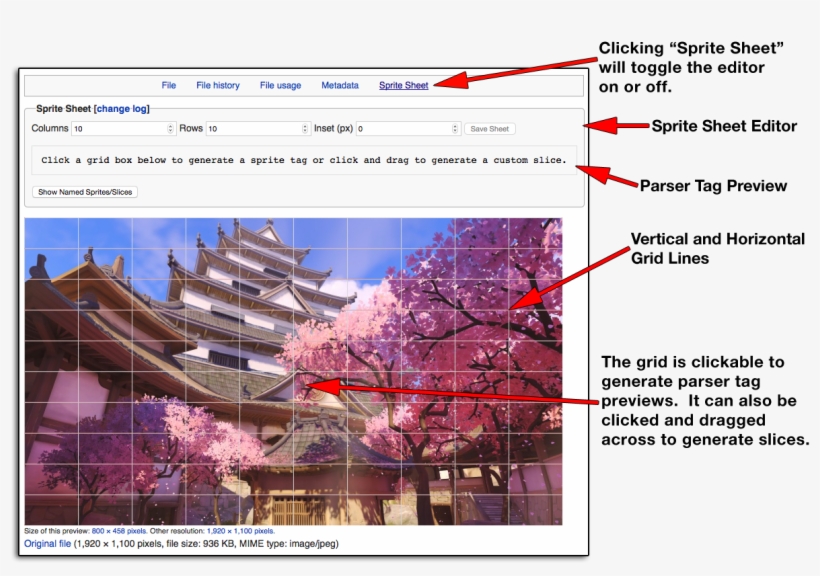Click into the Inset (px) field
The height and width of the screenshot is (576, 820).
coord(403,129)
